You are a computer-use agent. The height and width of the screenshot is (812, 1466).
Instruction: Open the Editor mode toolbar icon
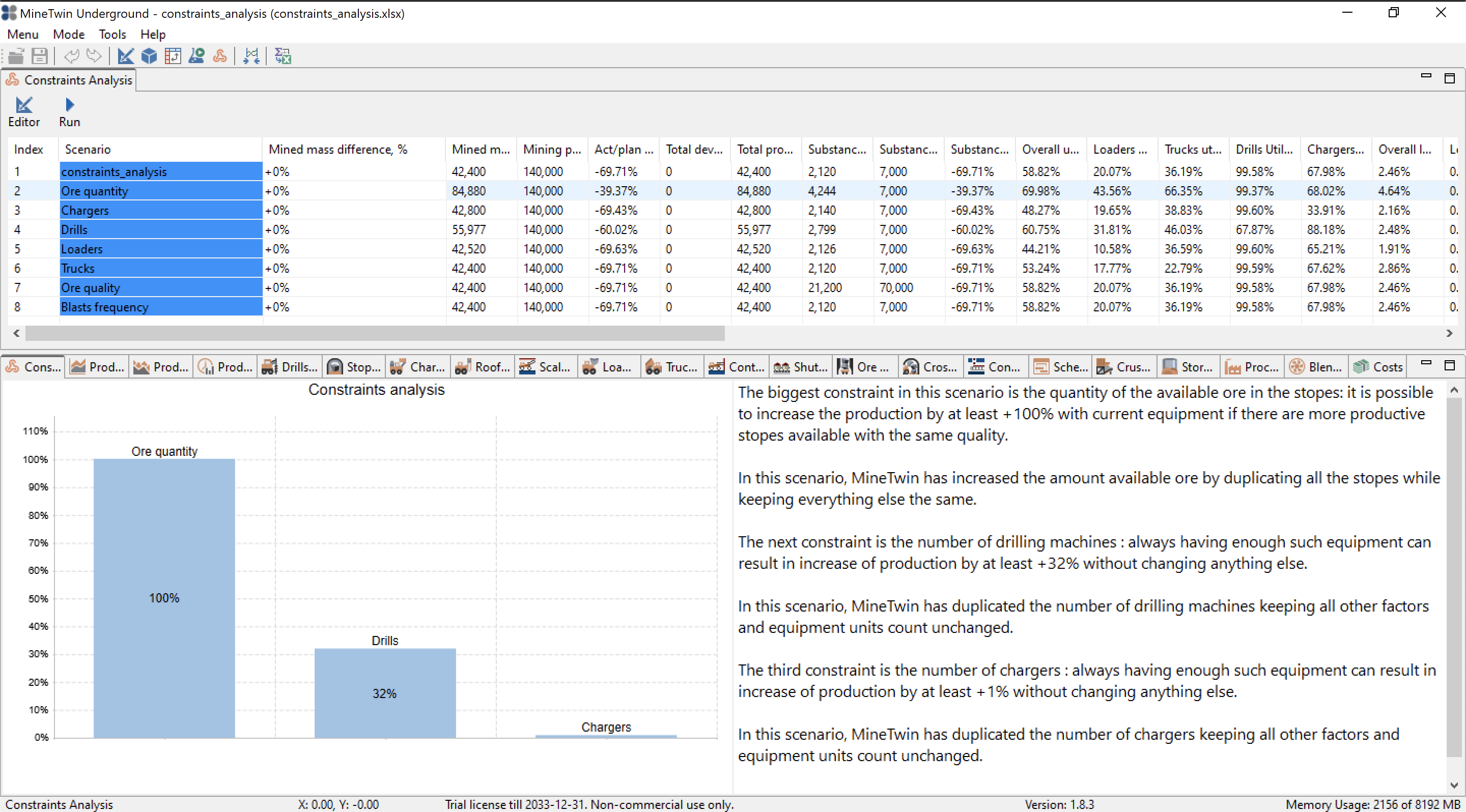coord(126,56)
